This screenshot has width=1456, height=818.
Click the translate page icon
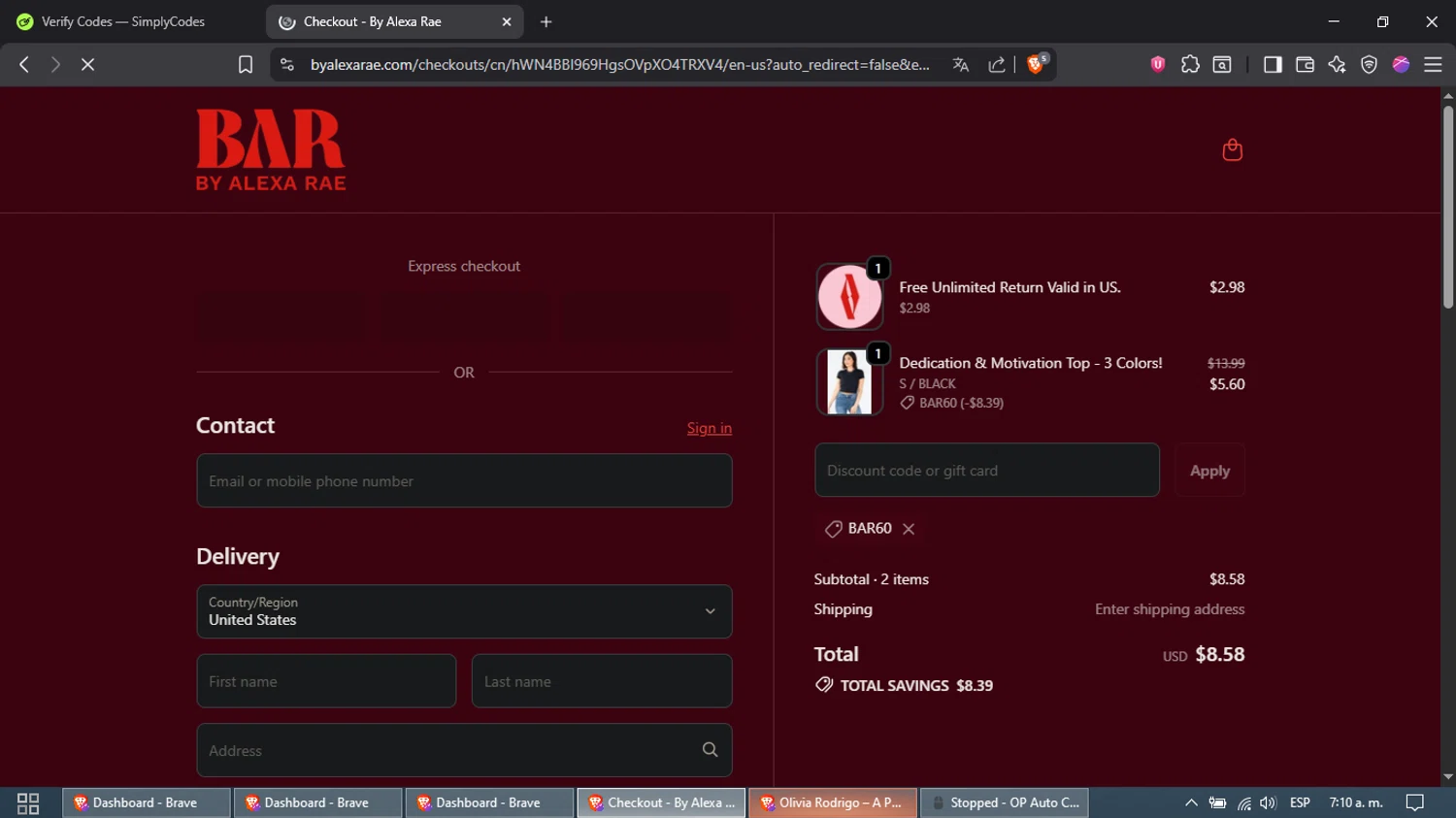point(961,64)
